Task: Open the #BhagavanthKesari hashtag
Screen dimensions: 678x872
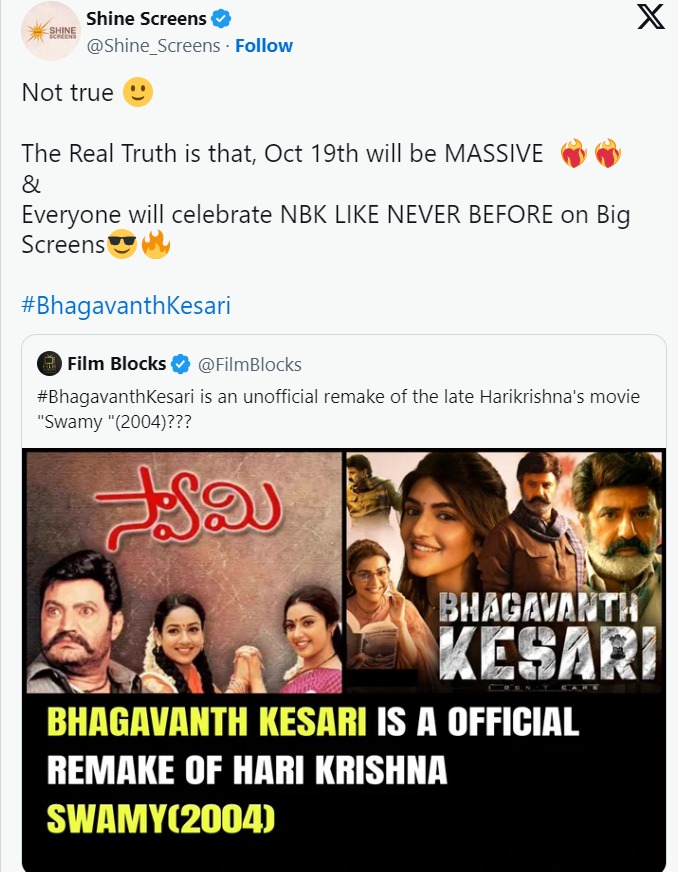Action: [126, 305]
